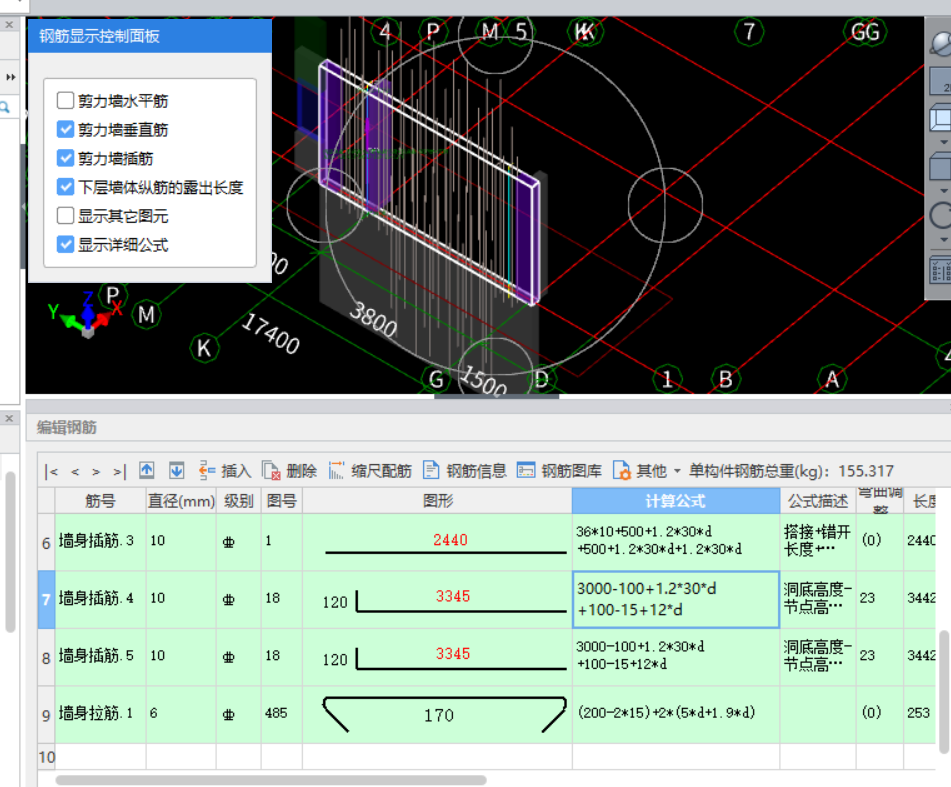Expand arrow below solid cube icon
The height and width of the screenshot is (787, 951).
tap(944, 190)
